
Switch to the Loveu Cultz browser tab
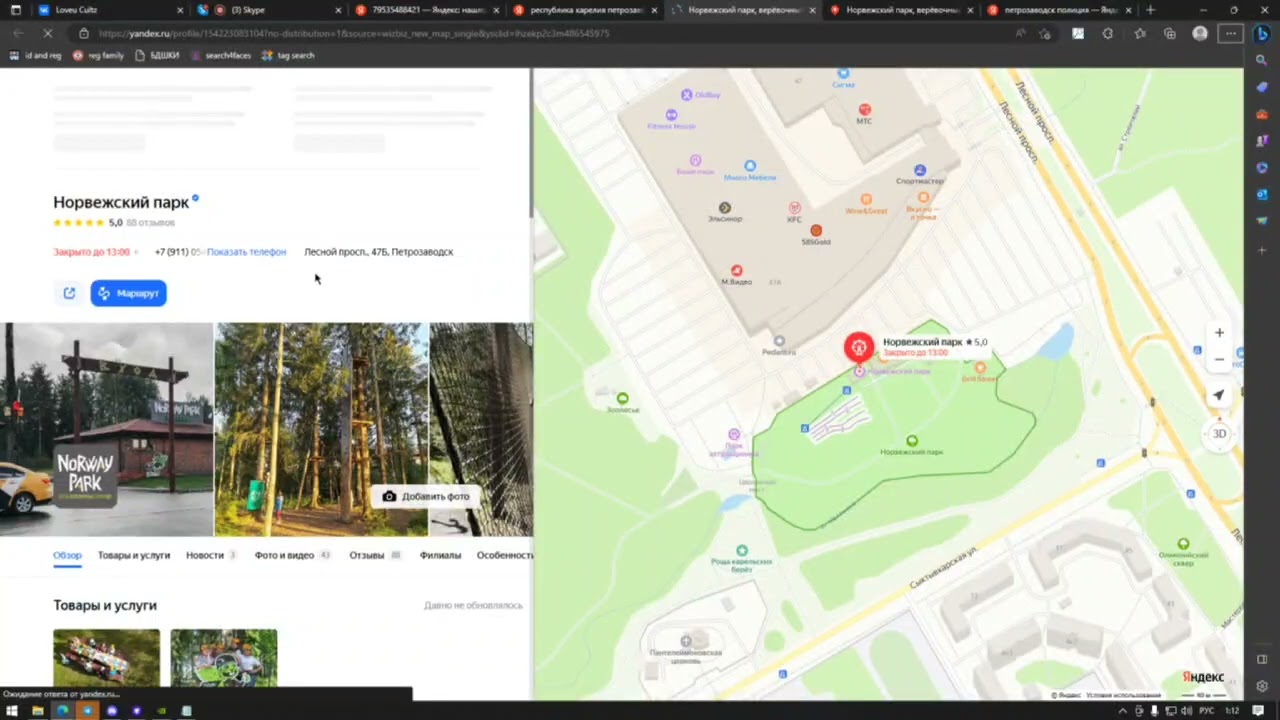(110, 10)
